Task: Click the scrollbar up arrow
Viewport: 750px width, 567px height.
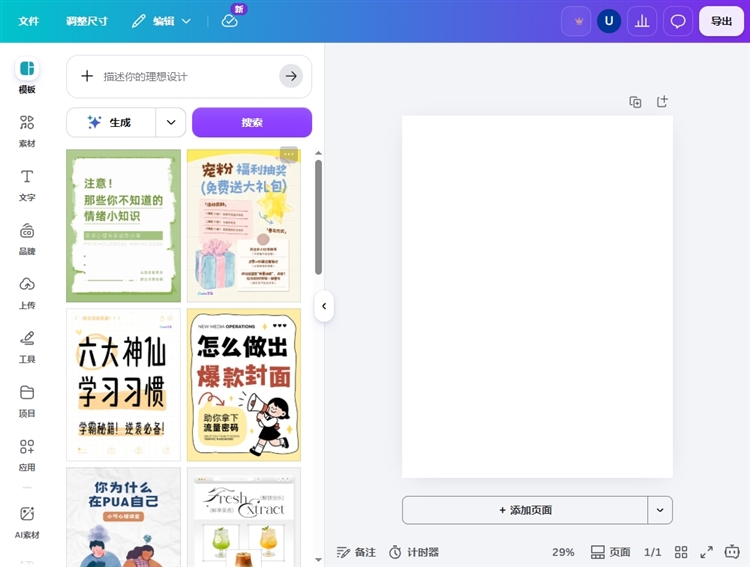Action: coord(318,153)
